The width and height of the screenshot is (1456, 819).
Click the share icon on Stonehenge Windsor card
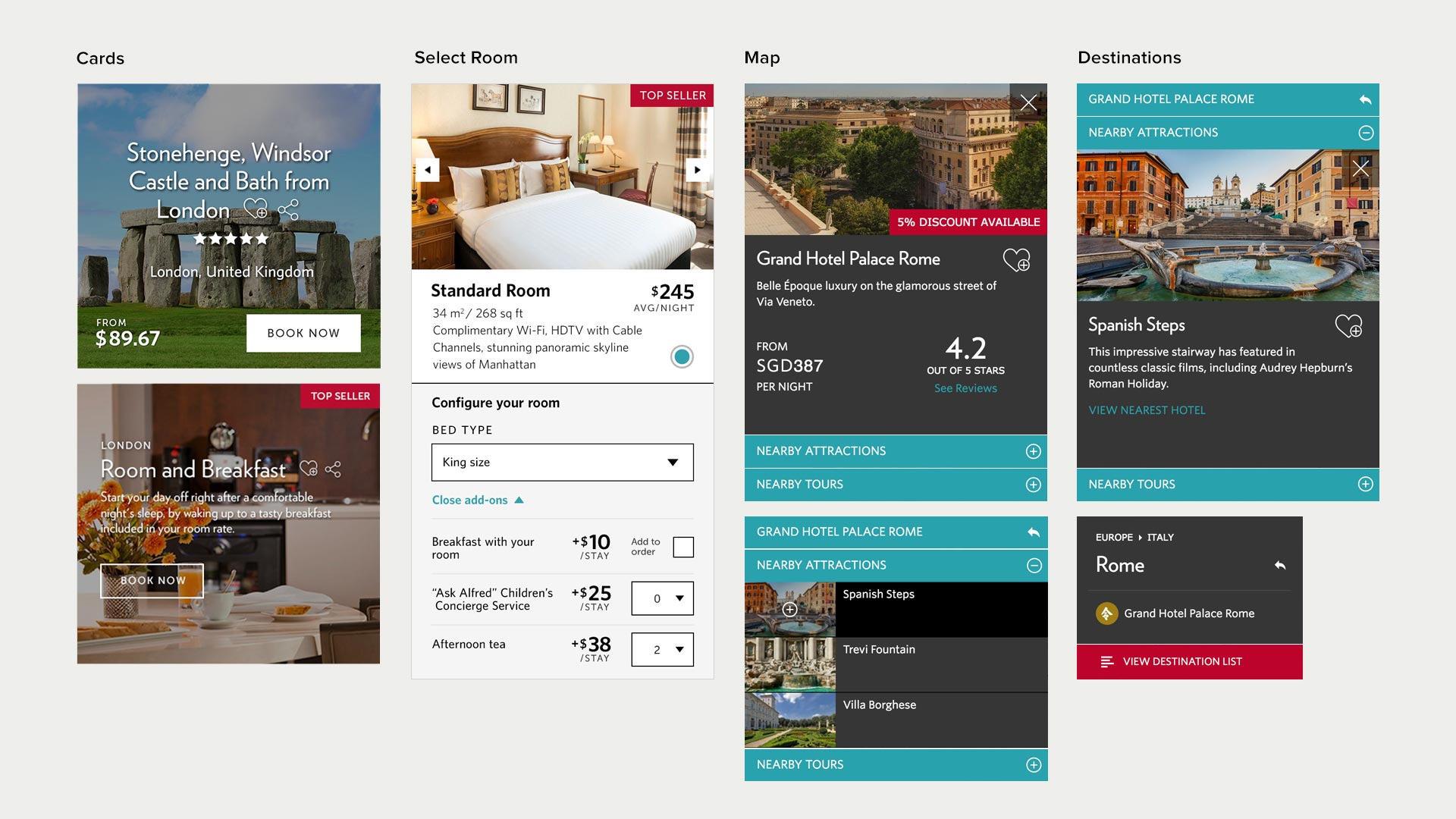coord(288,210)
